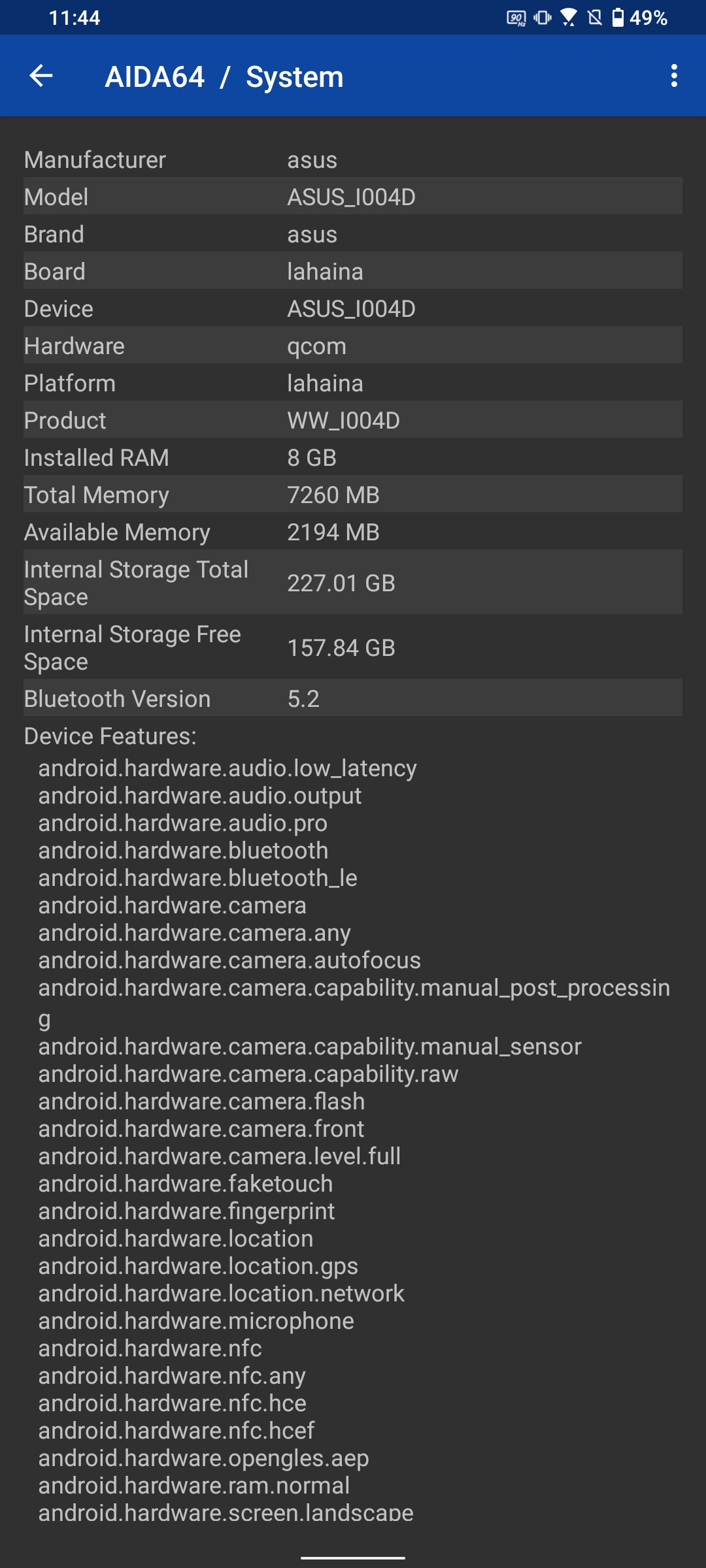Select the Total Memory 7260 MB row

click(353, 495)
